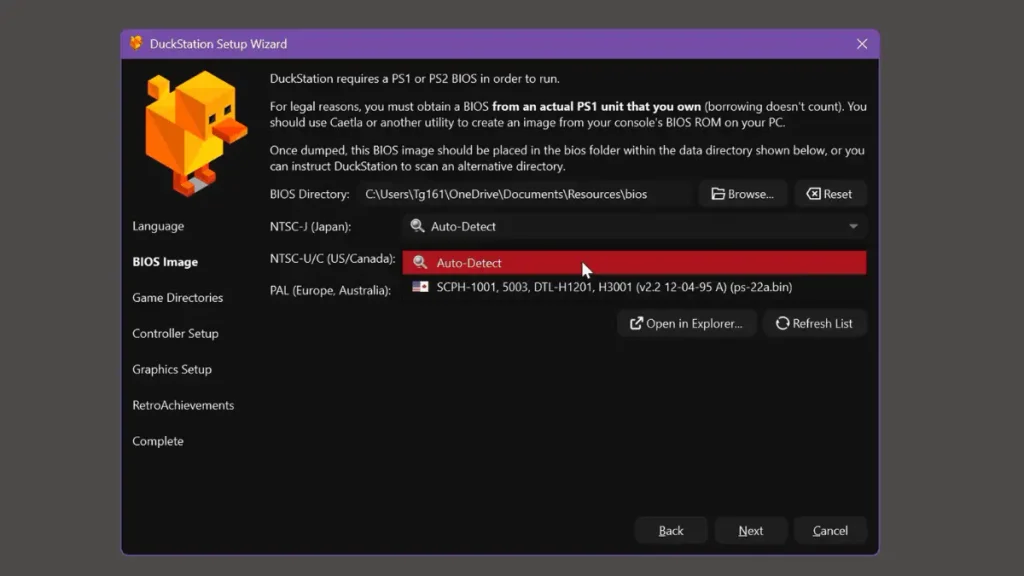Expand NTSC-J dropdown arrow
Screen dimensions: 1024x576
853,227
